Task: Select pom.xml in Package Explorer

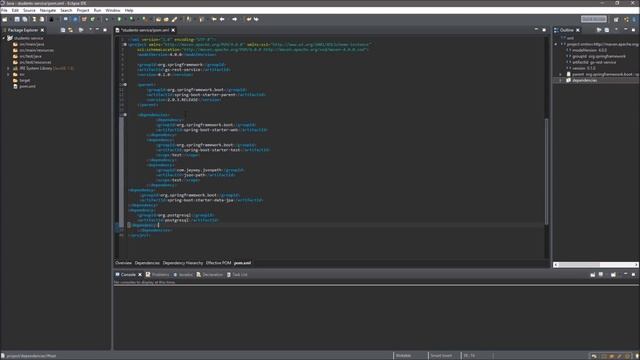Action: 27,87
